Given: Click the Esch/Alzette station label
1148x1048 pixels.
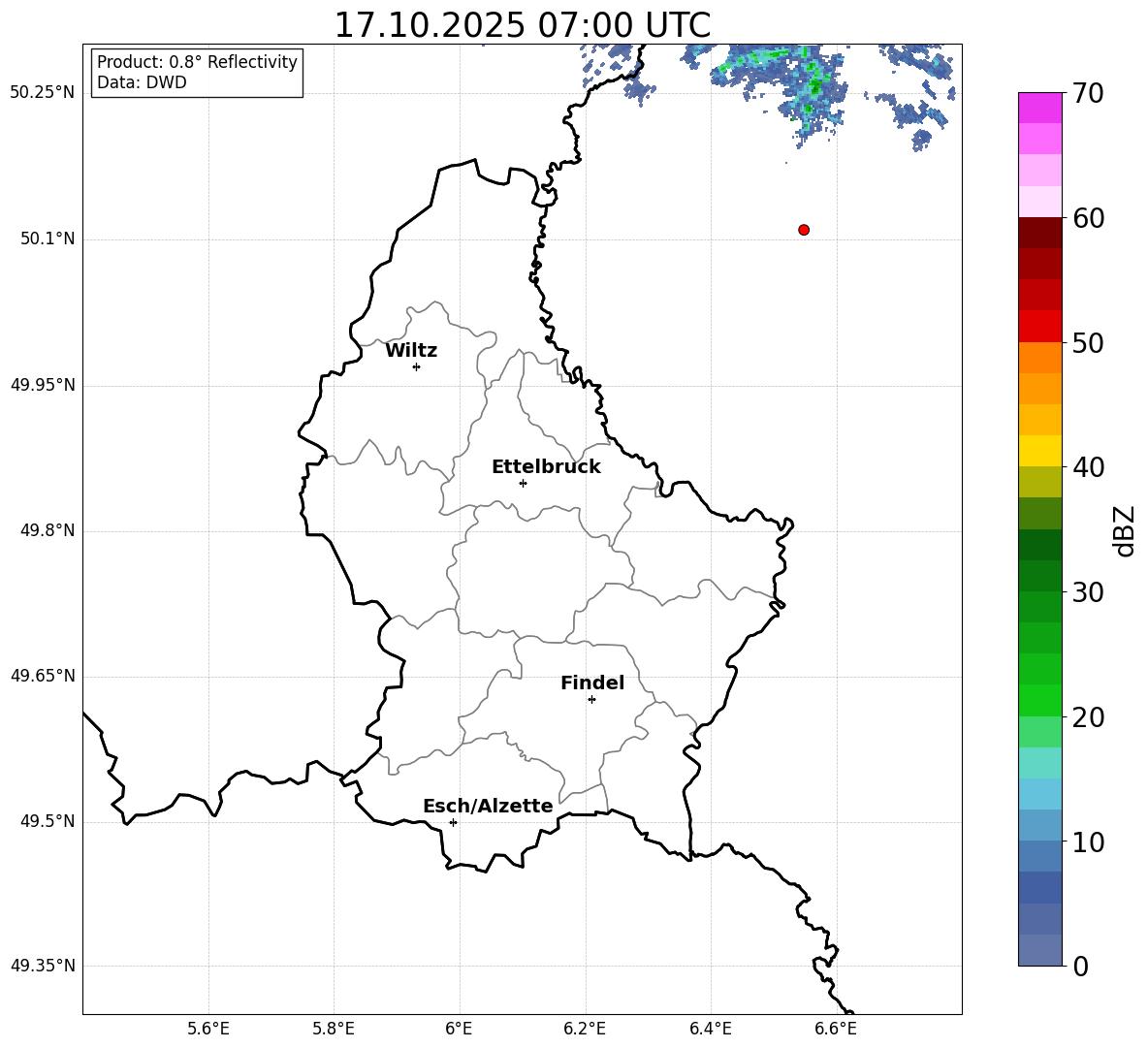Looking at the screenshot, I should (488, 806).
